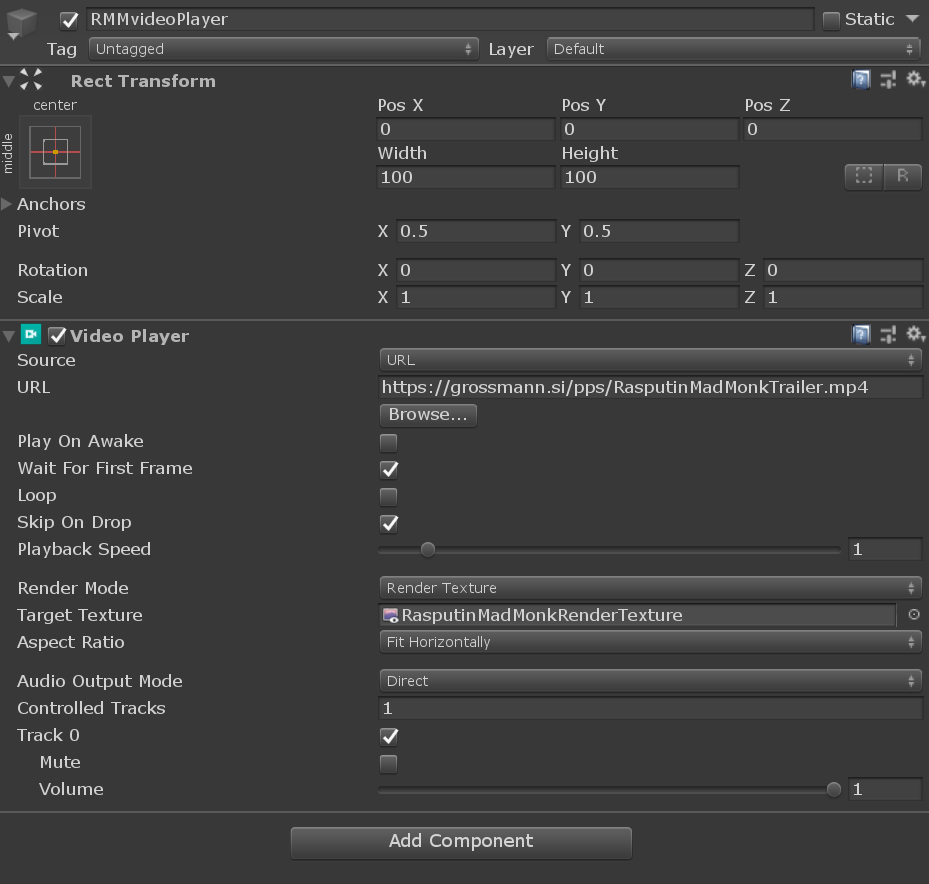Image resolution: width=929 pixels, height=884 pixels.
Task: Expand the Anchors section
Action: point(9,204)
